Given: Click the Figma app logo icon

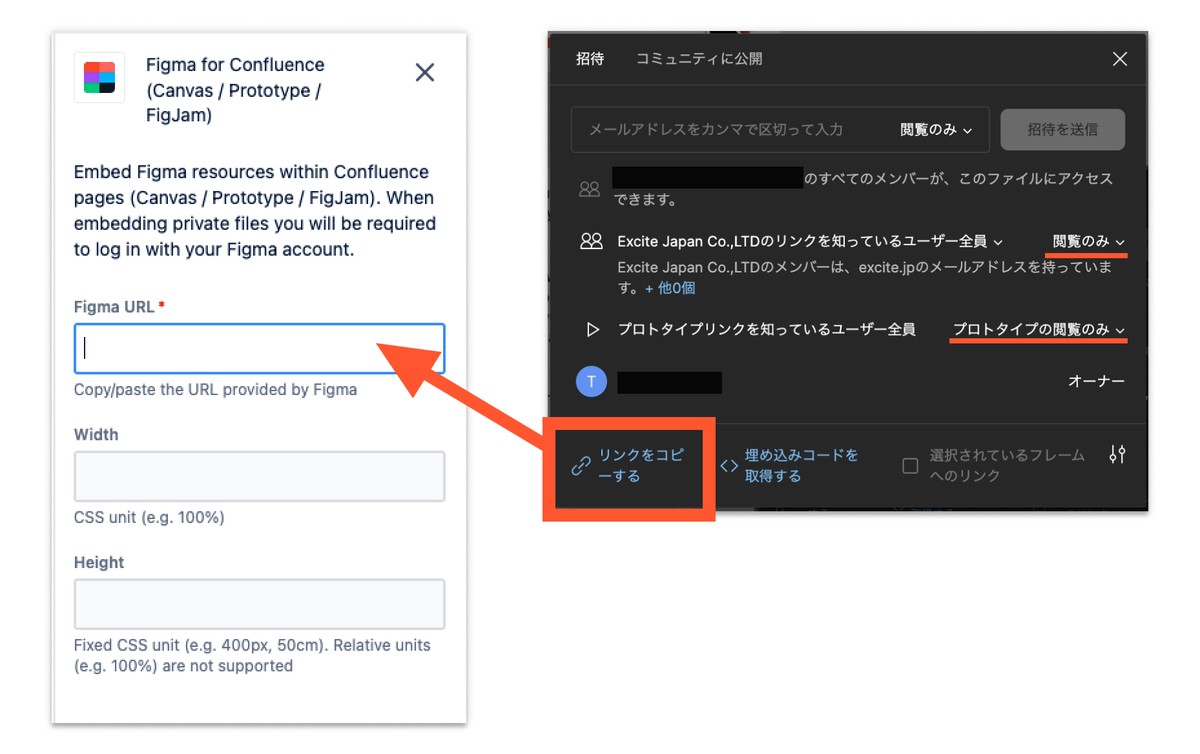Looking at the screenshot, I should [99, 77].
